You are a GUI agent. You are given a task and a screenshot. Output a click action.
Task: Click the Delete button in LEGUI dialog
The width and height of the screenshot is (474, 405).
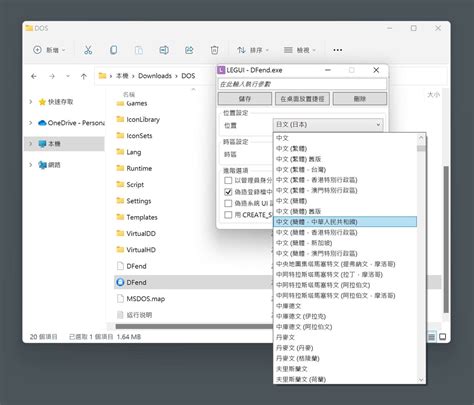(360, 99)
